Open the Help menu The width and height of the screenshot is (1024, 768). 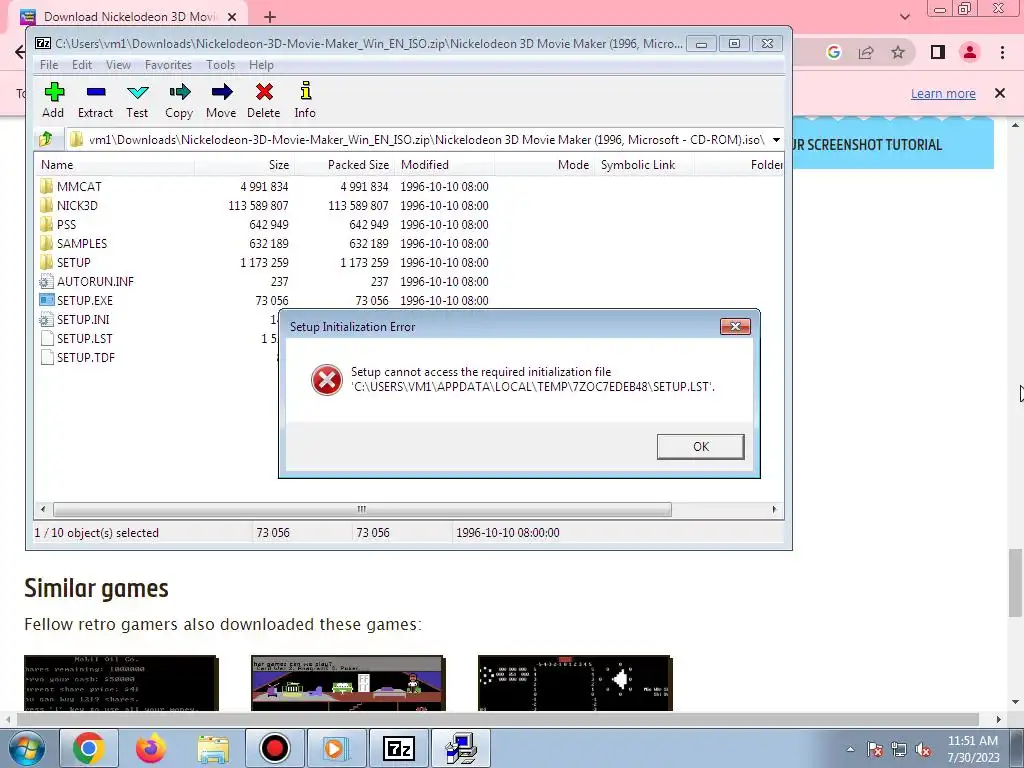click(261, 65)
